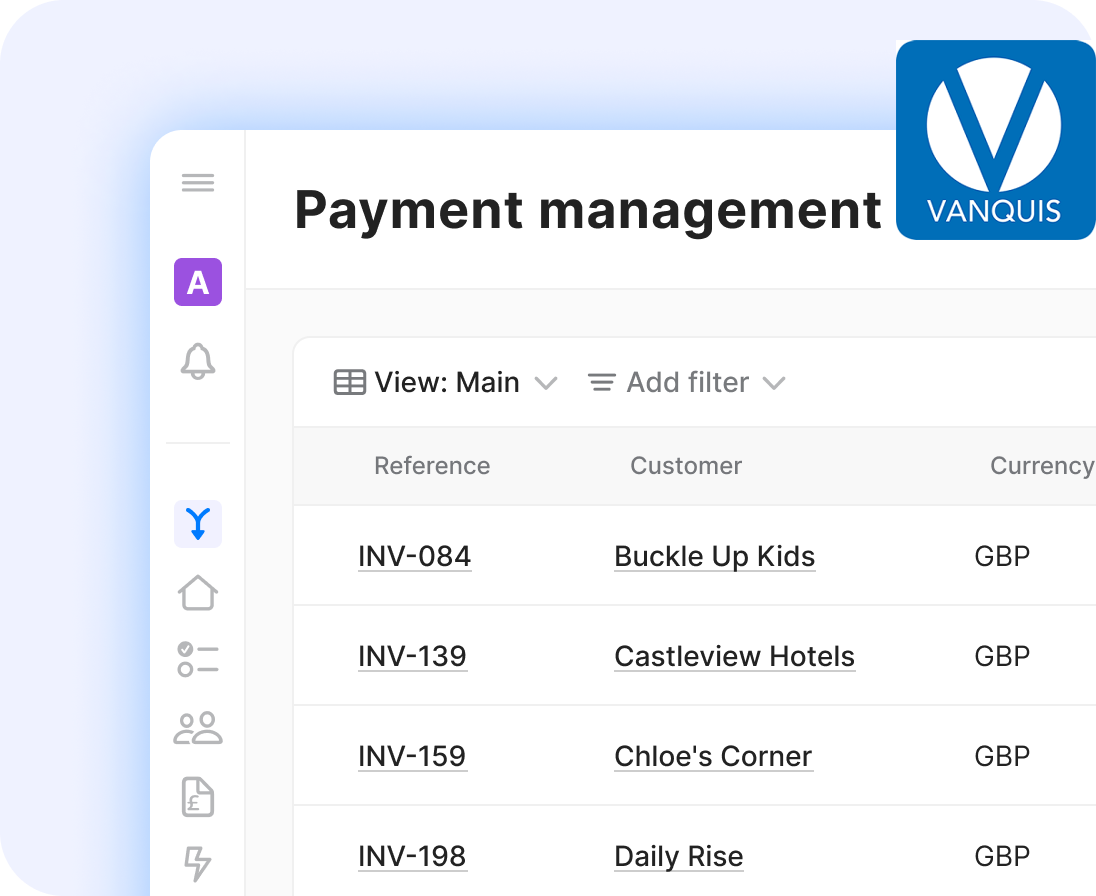
Task: Open invoice INV-139
Action: pyautogui.click(x=412, y=656)
